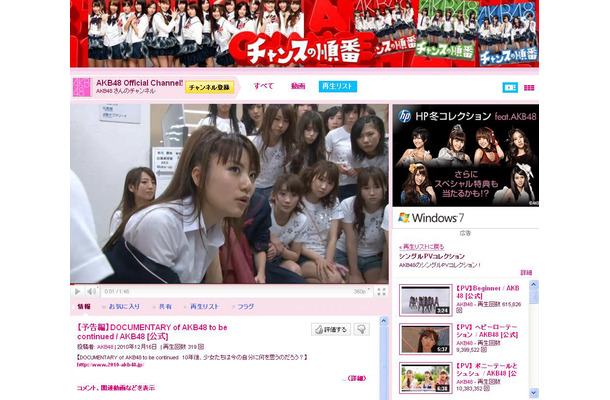Switch video player to fullscreen

(x=380, y=291)
